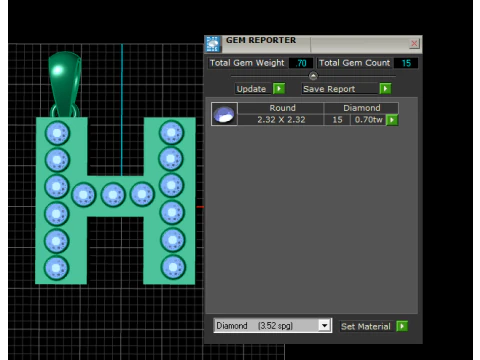This screenshot has width=480, height=360.
Task: Click the green arrow next to Save Report
Action: 385,89
